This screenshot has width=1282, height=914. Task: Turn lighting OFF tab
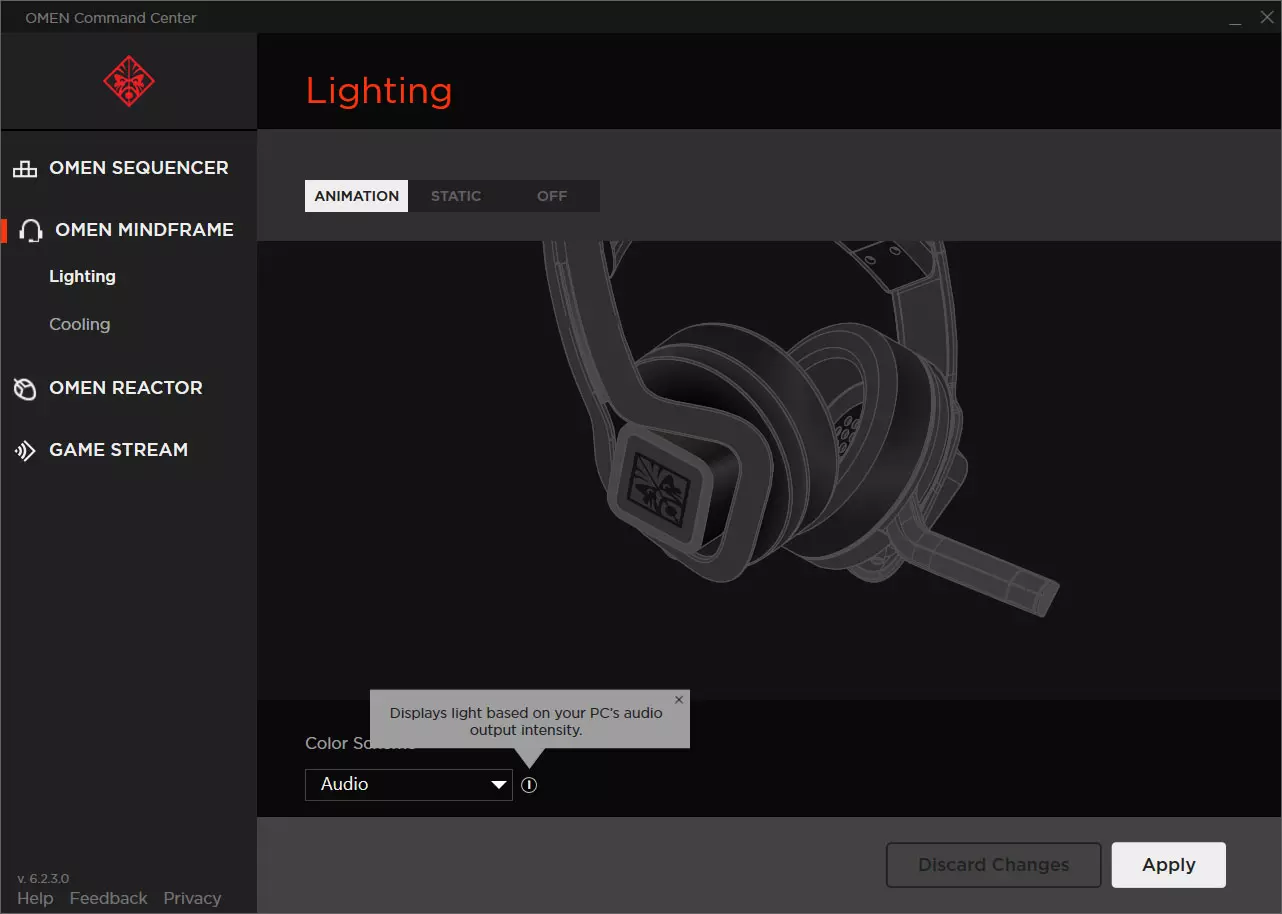[x=552, y=196]
